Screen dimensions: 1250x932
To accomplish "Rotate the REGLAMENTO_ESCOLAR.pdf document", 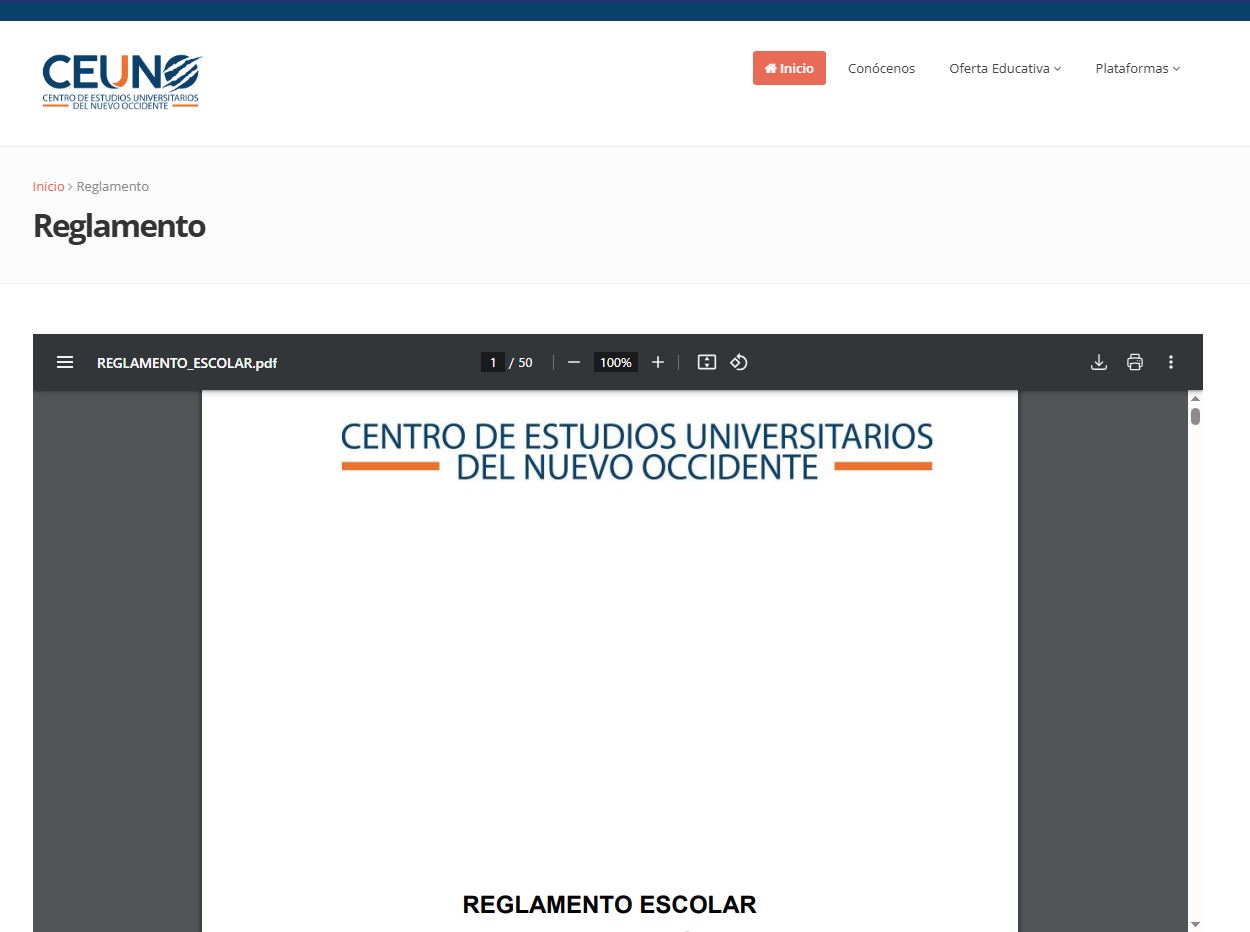I will 738,362.
